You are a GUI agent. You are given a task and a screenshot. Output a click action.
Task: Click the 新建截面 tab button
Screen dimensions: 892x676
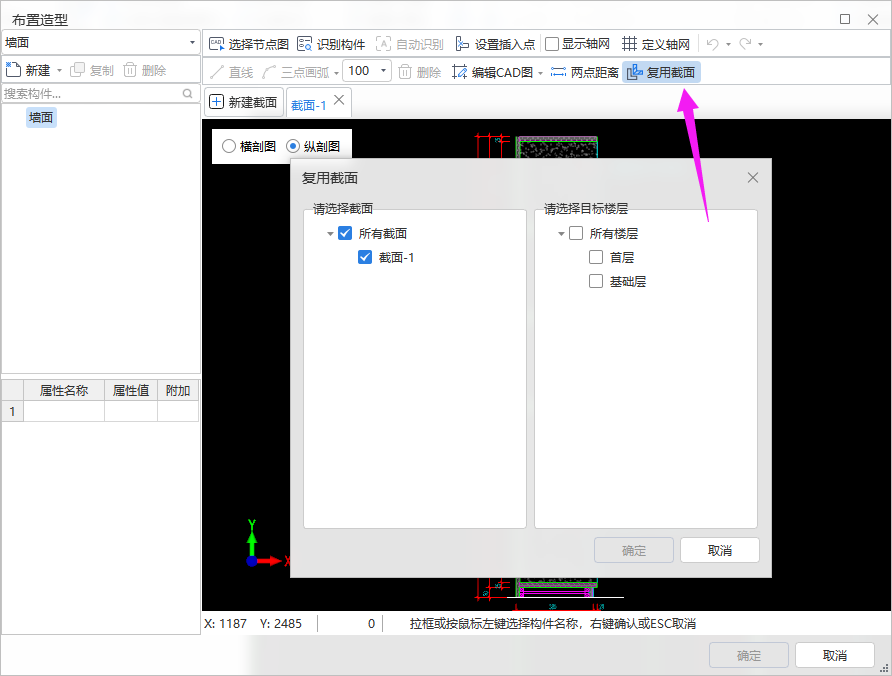coord(243,102)
